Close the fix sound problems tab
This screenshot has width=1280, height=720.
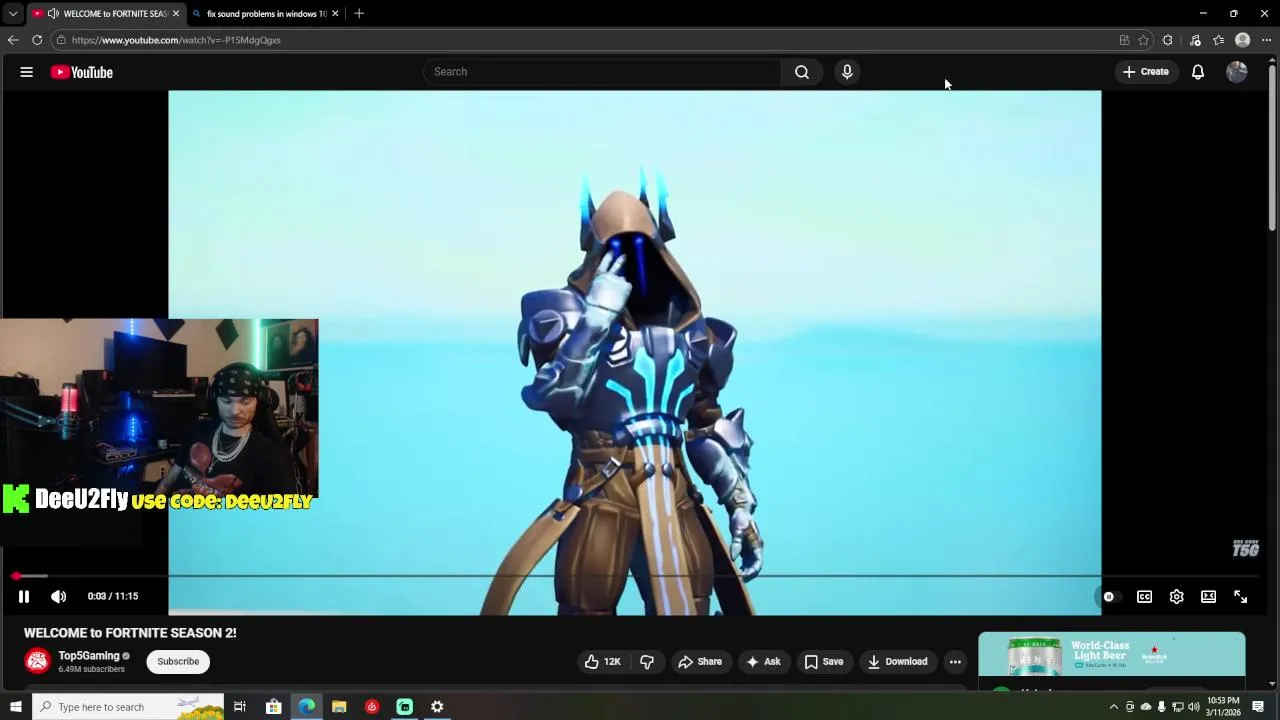(x=335, y=14)
